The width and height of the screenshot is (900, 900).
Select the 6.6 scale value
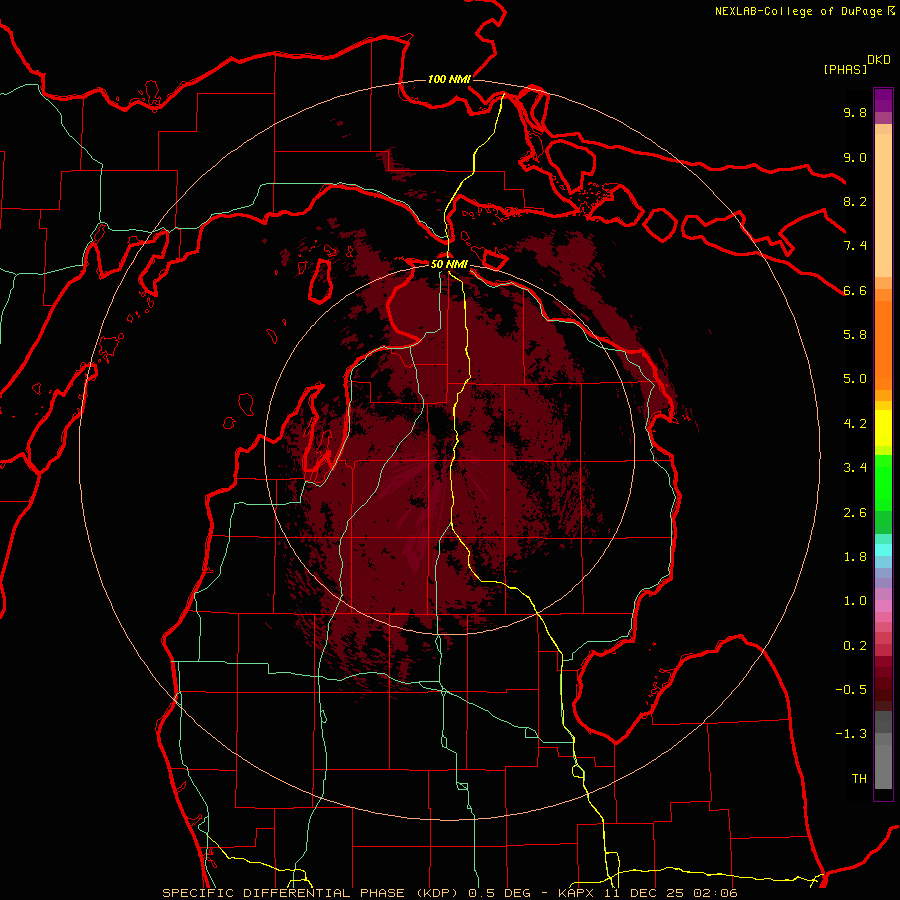pyautogui.click(x=855, y=290)
